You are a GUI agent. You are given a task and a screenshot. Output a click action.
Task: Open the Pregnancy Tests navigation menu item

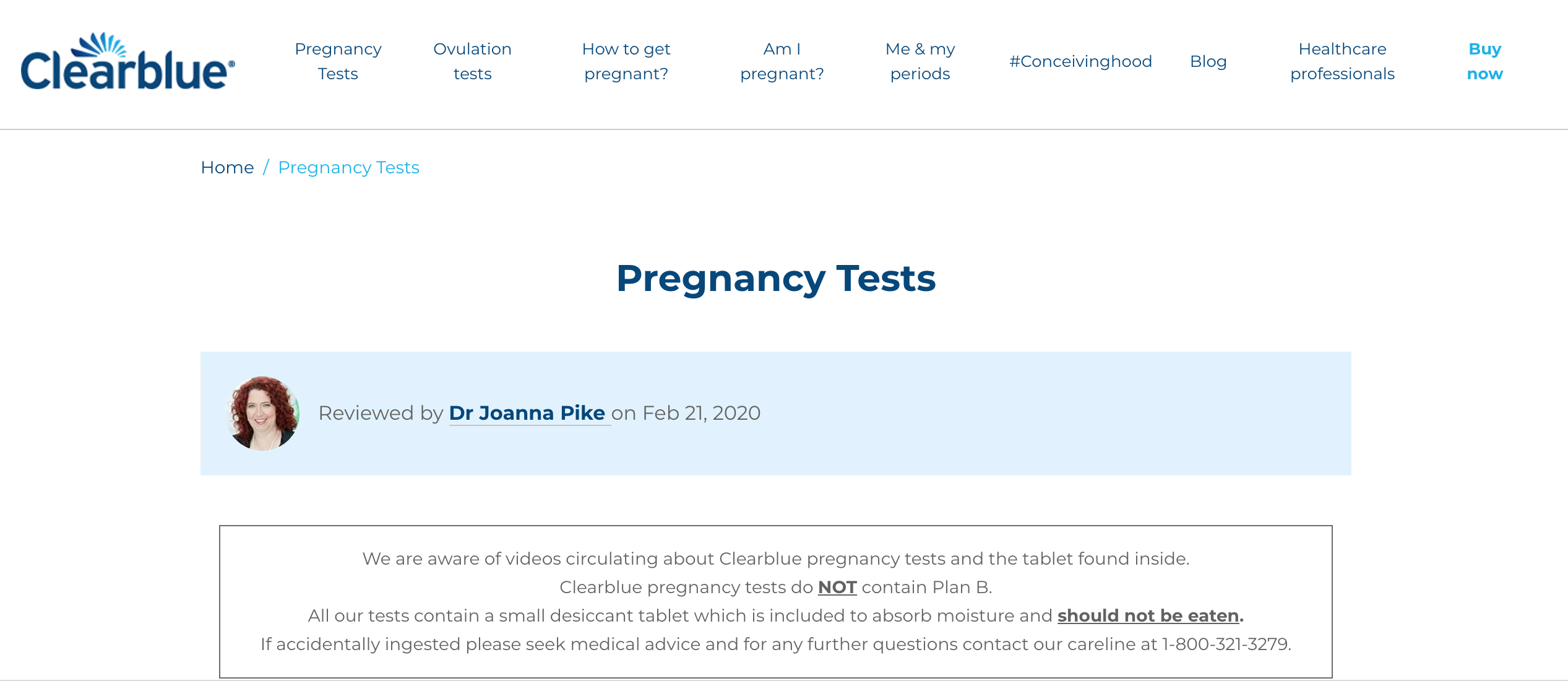(338, 61)
